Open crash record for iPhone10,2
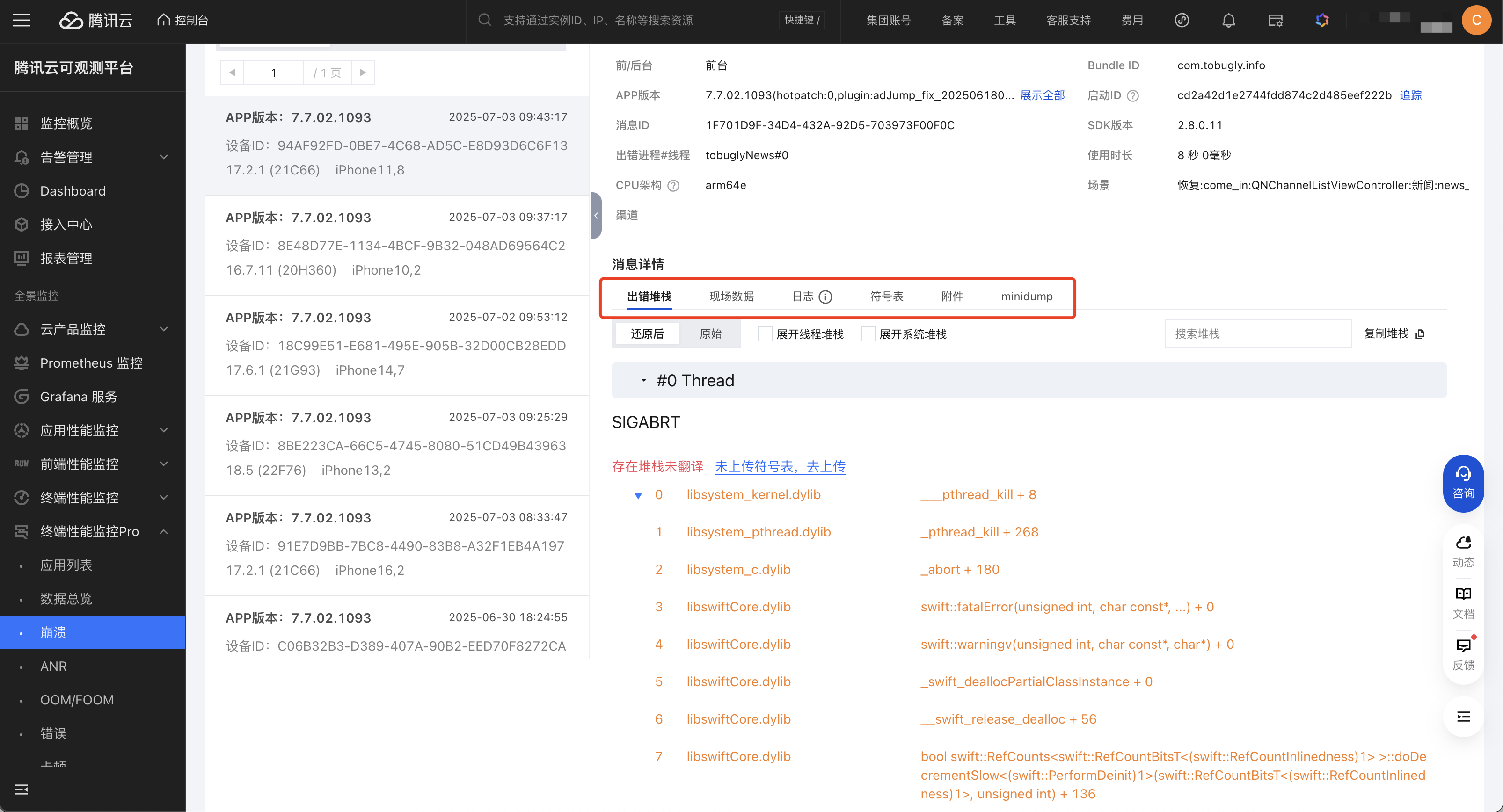1503x812 pixels. pyautogui.click(x=397, y=246)
